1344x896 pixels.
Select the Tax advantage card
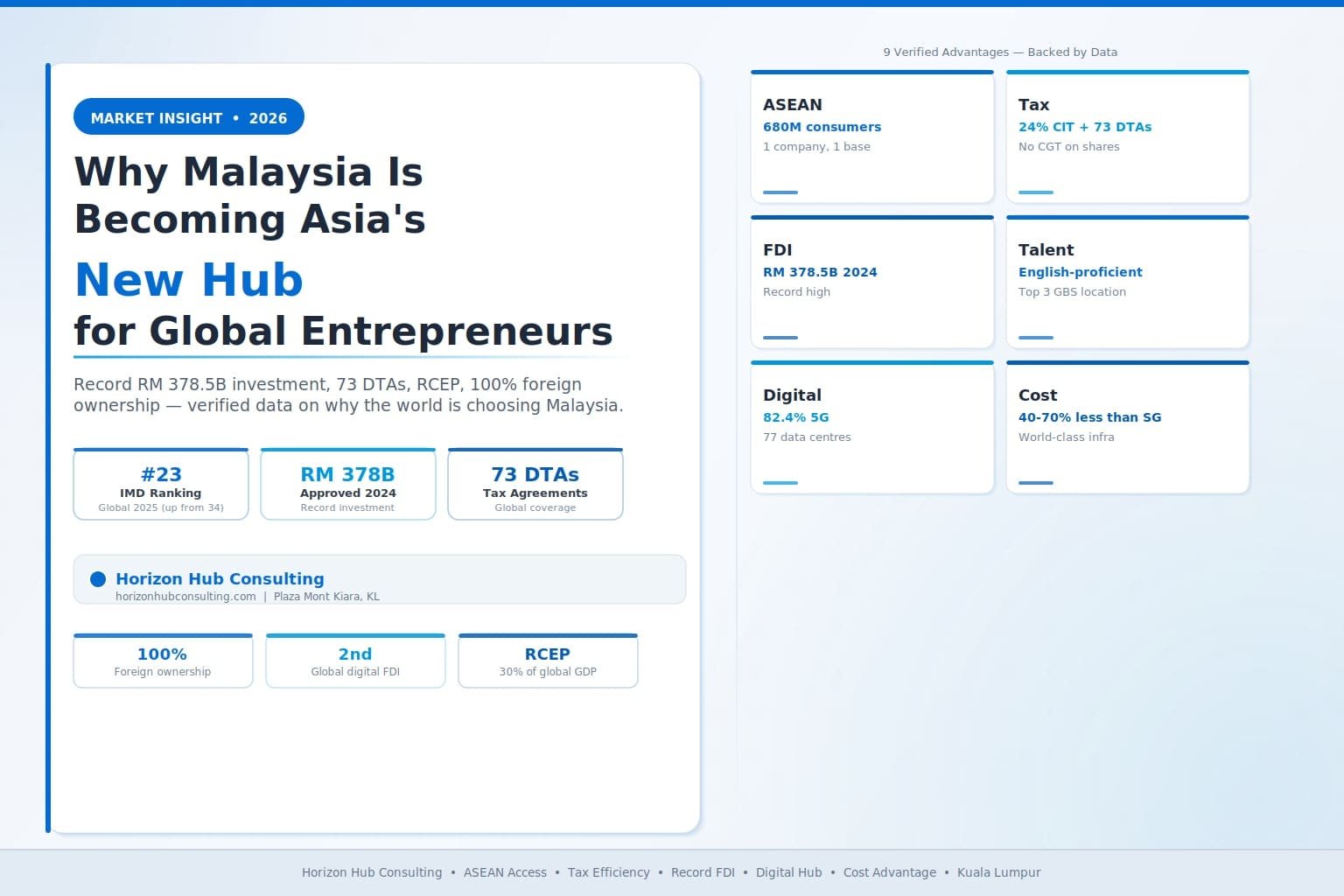click(1127, 136)
